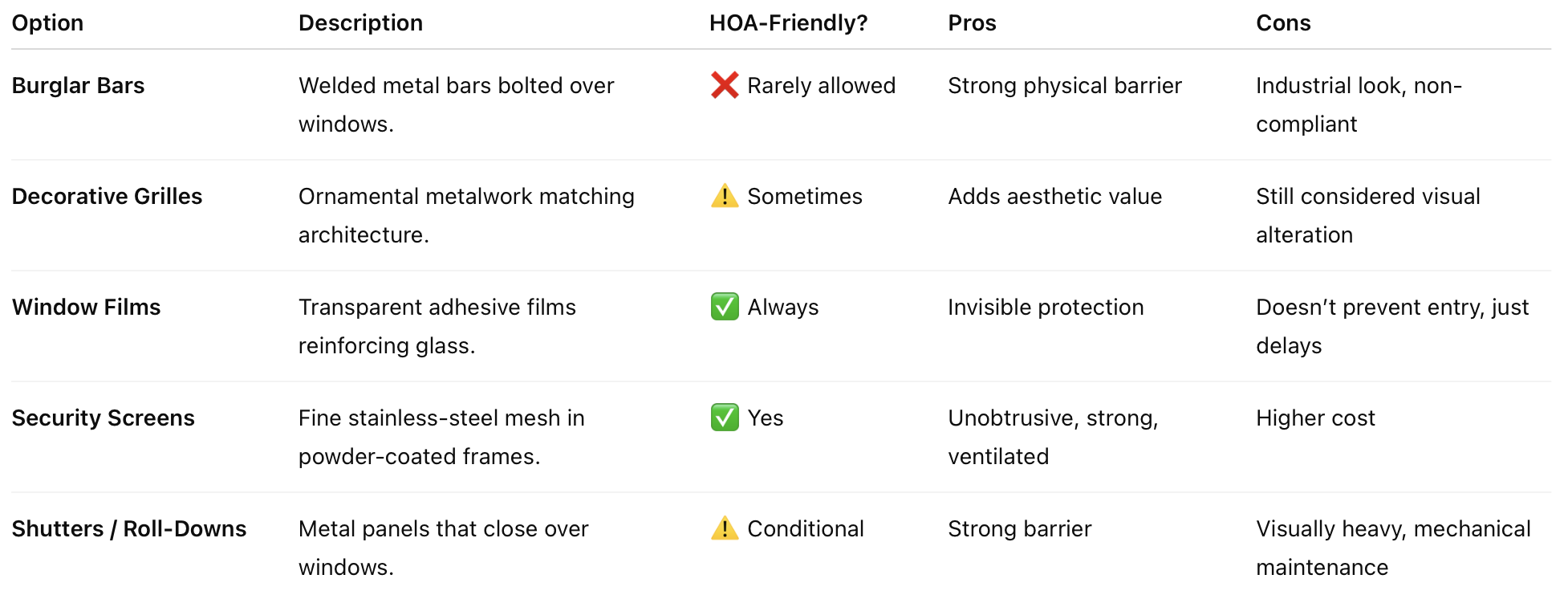Click the Window Films row title

pos(86,308)
